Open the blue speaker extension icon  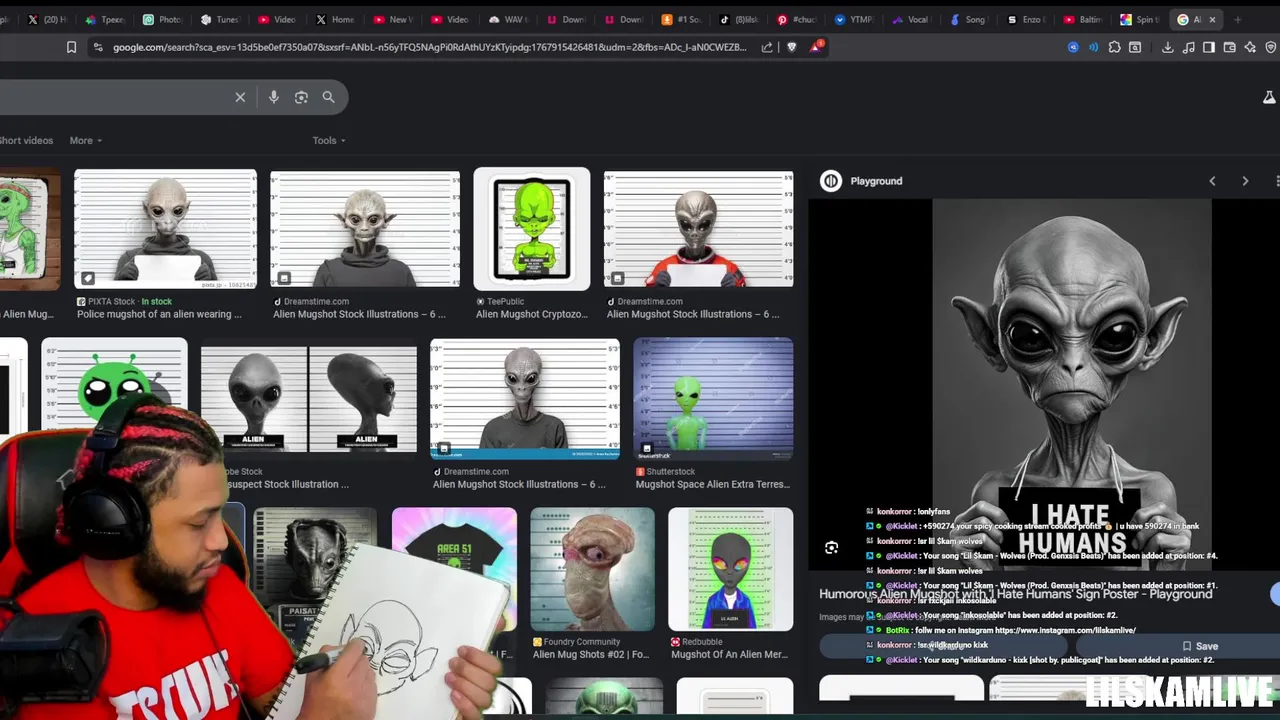click(x=1093, y=47)
